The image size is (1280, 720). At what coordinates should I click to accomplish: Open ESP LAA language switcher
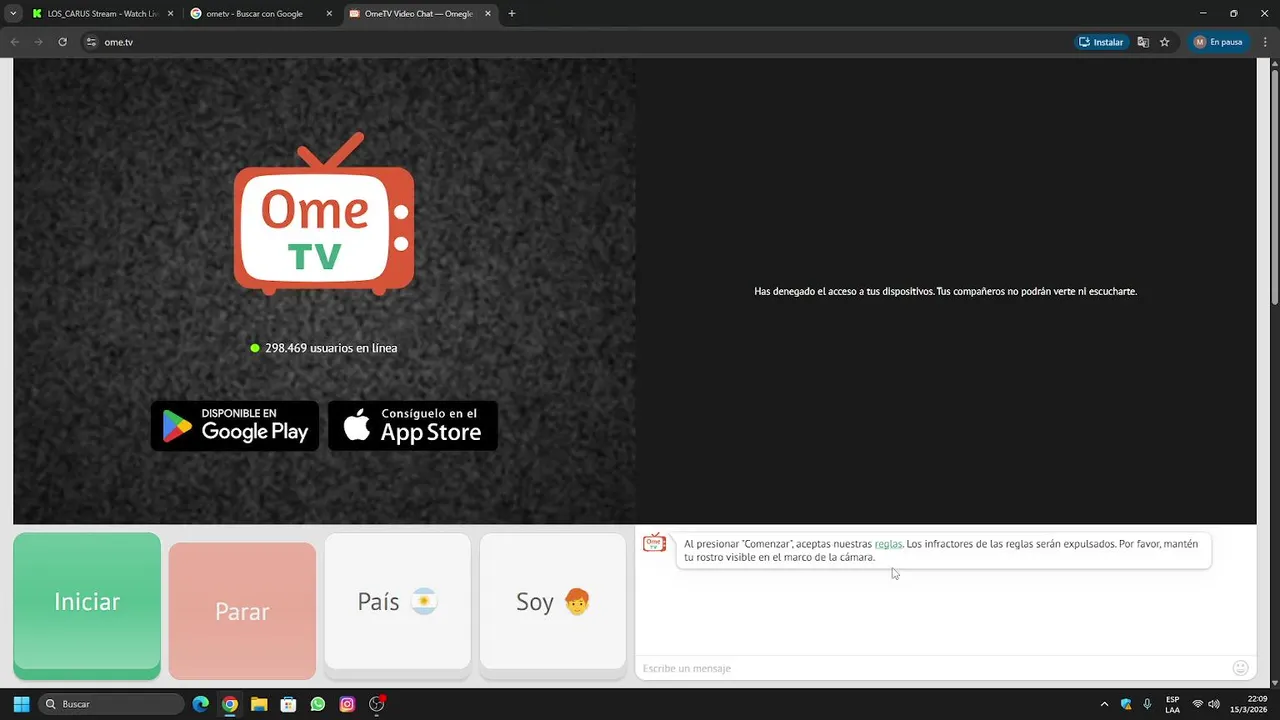click(x=1172, y=704)
